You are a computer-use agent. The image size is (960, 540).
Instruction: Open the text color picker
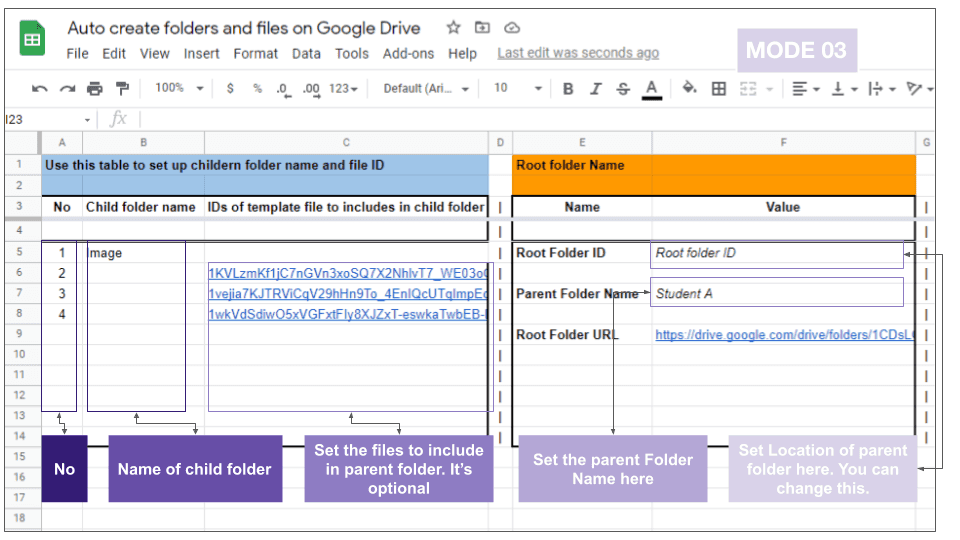pos(652,89)
